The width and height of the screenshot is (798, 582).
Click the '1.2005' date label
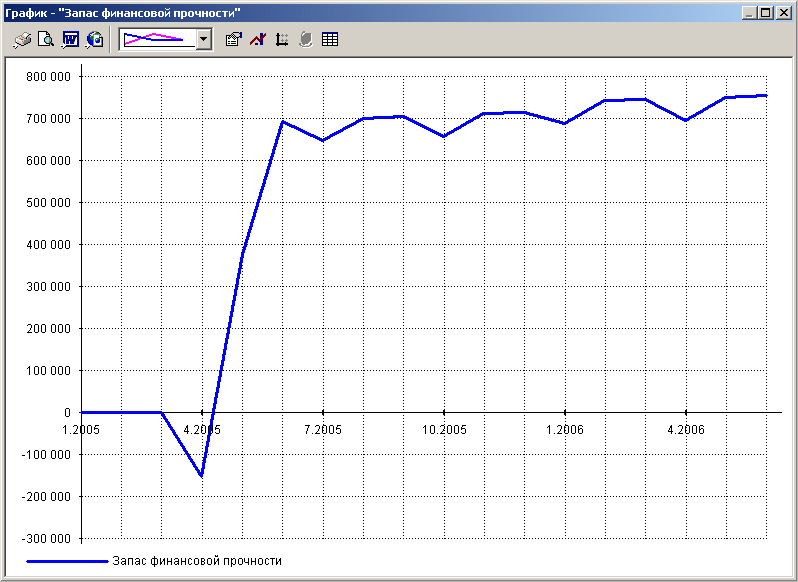pos(81,430)
